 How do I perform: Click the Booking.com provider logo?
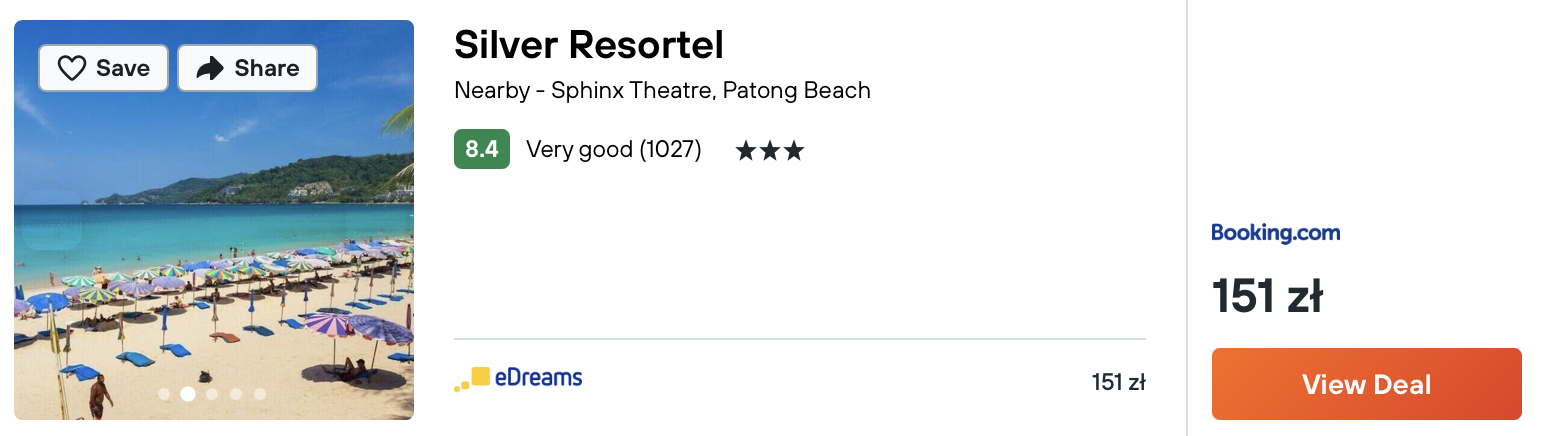[x=1275, y=233]
